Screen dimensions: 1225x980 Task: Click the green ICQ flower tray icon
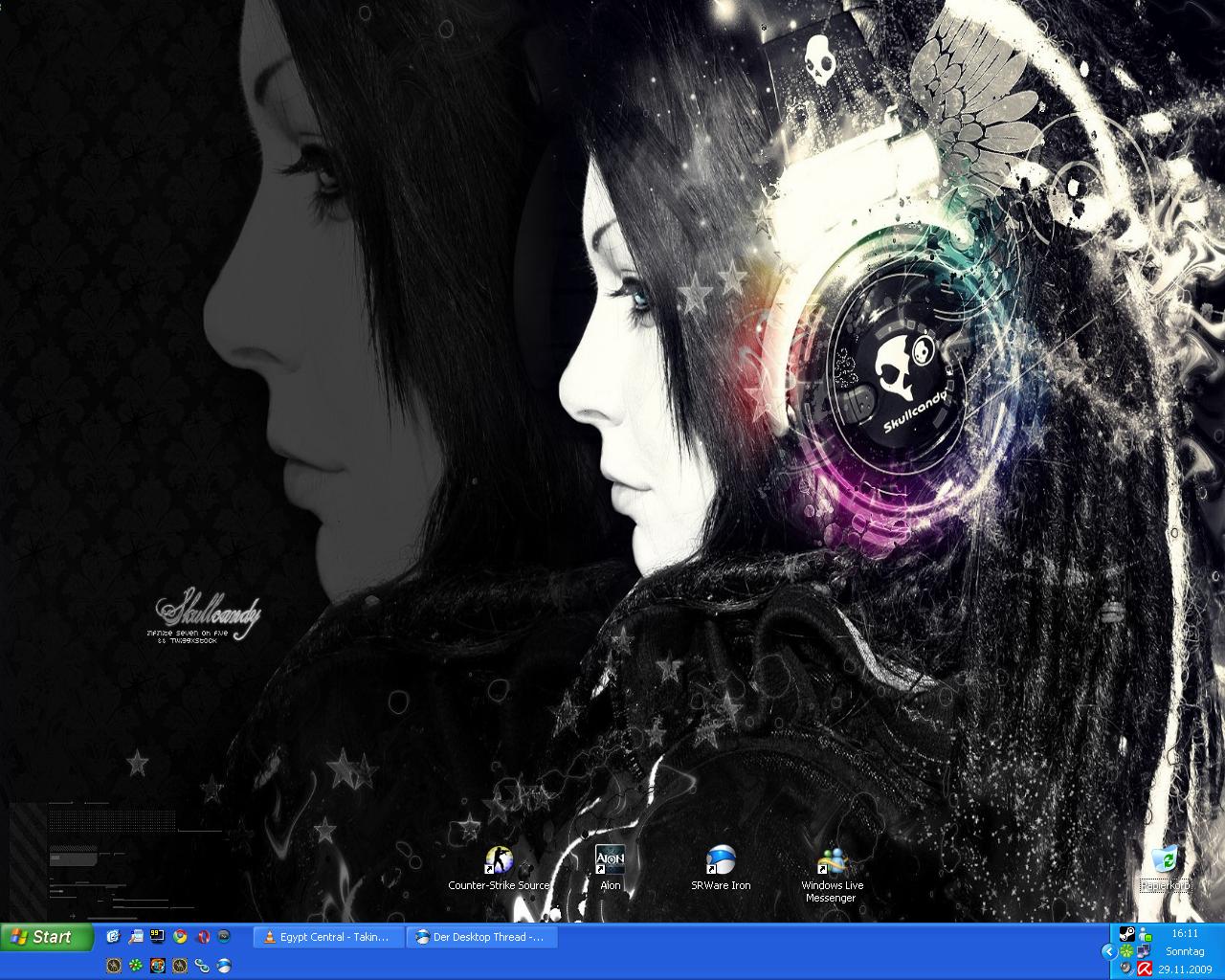click(1127, 952)
